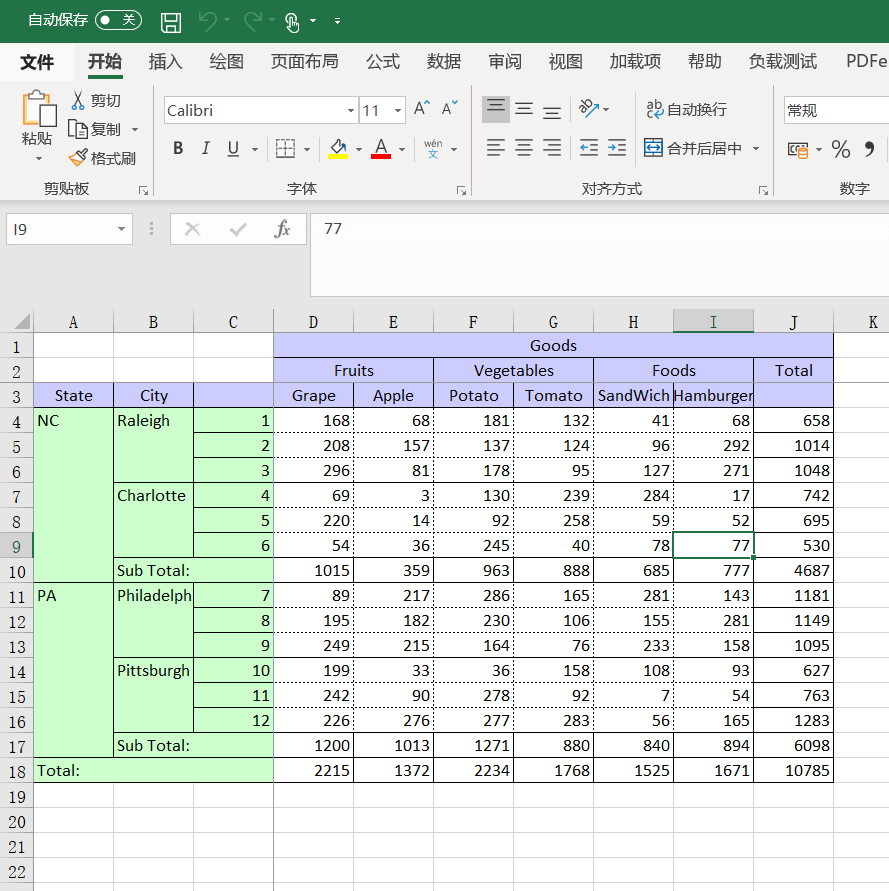Viewport: 889px width, 891px height.
Task: Toggle align text left icon
Action: tap(496, 148)
